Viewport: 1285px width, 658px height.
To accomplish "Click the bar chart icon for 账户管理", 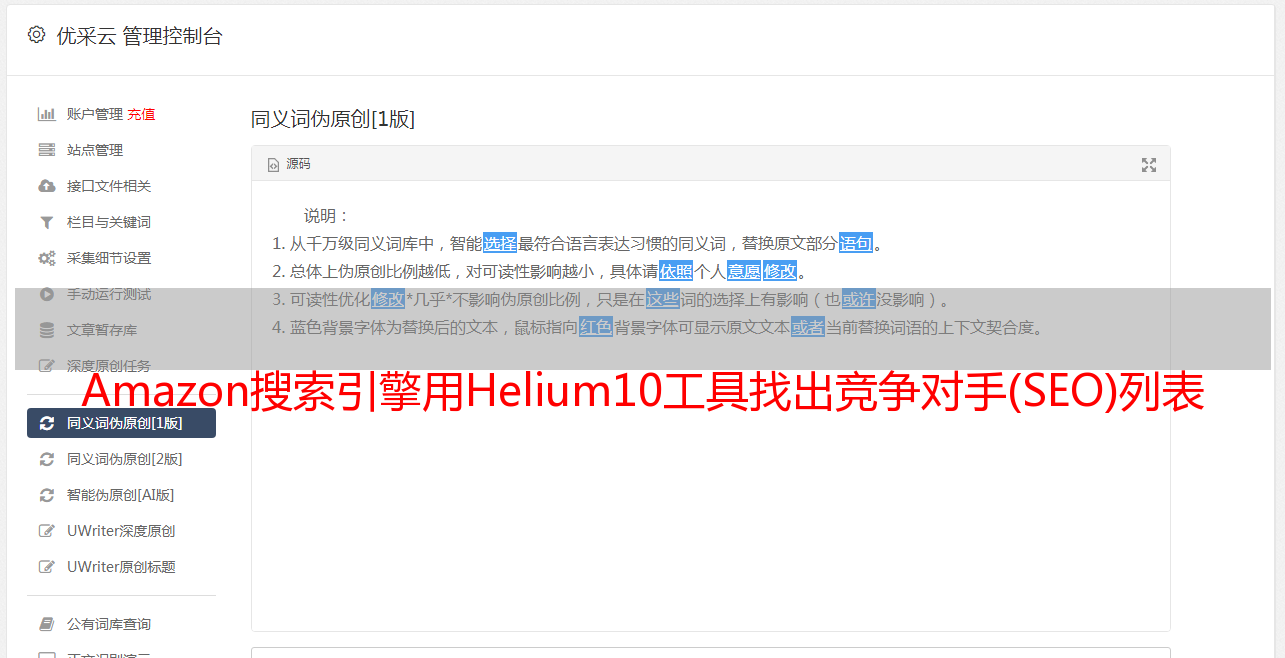I will pos(46,114).
